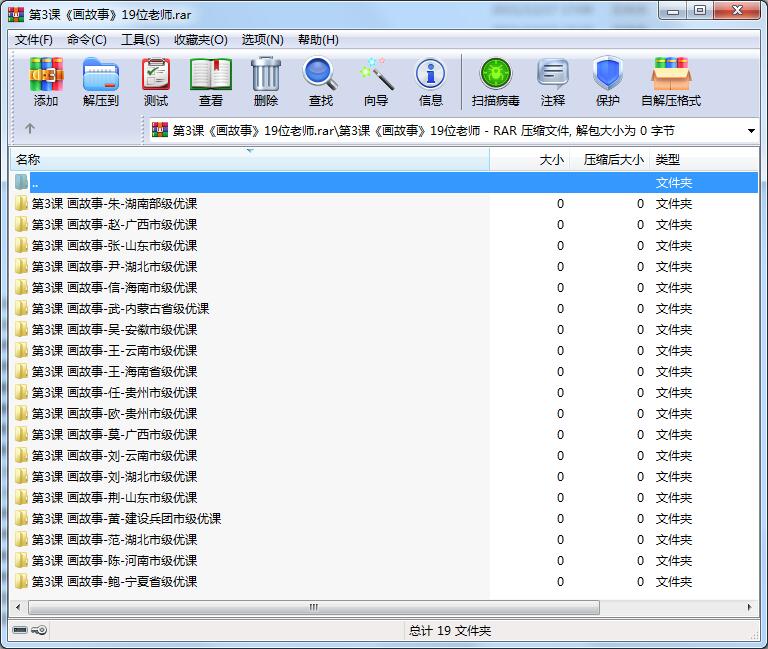768x649 pixels.
Task: Click the highlighted '..' row's 文件夹 type cell
Action: 674,183
